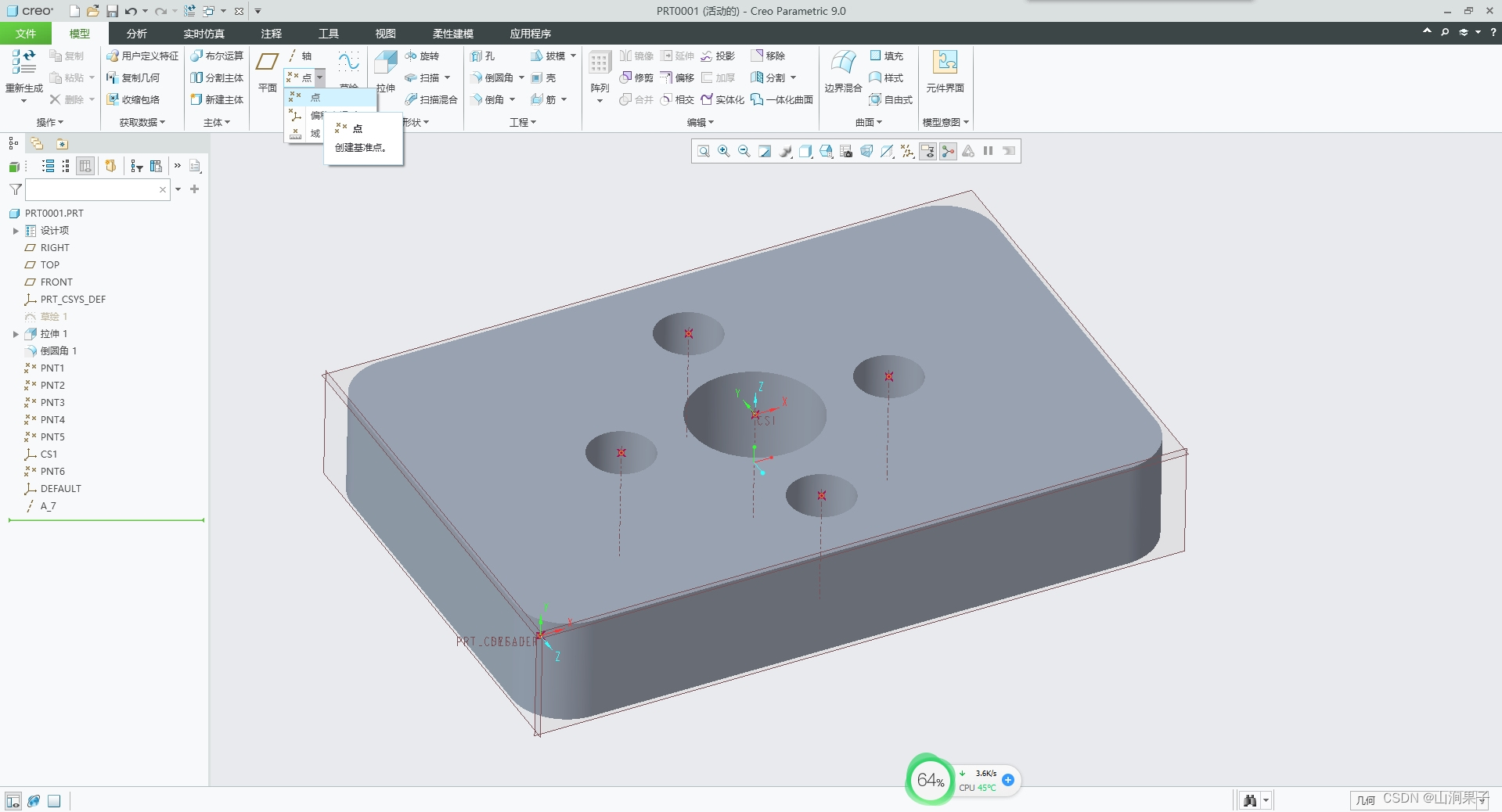Click the 实体化 (Solidify) tool
Viewport: 1502px width, 812px height.
tap(722, 99)
